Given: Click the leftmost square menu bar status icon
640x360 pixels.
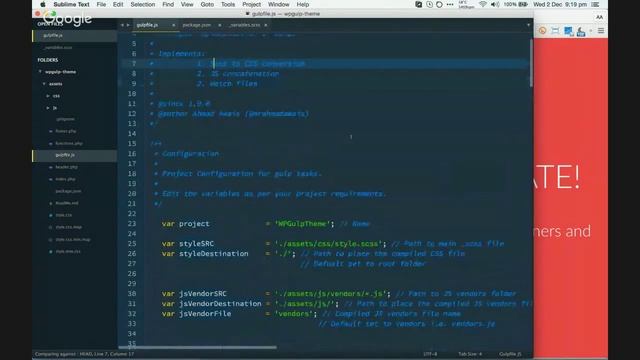Looking at the screenshot, I should click(x=418, y=4).
